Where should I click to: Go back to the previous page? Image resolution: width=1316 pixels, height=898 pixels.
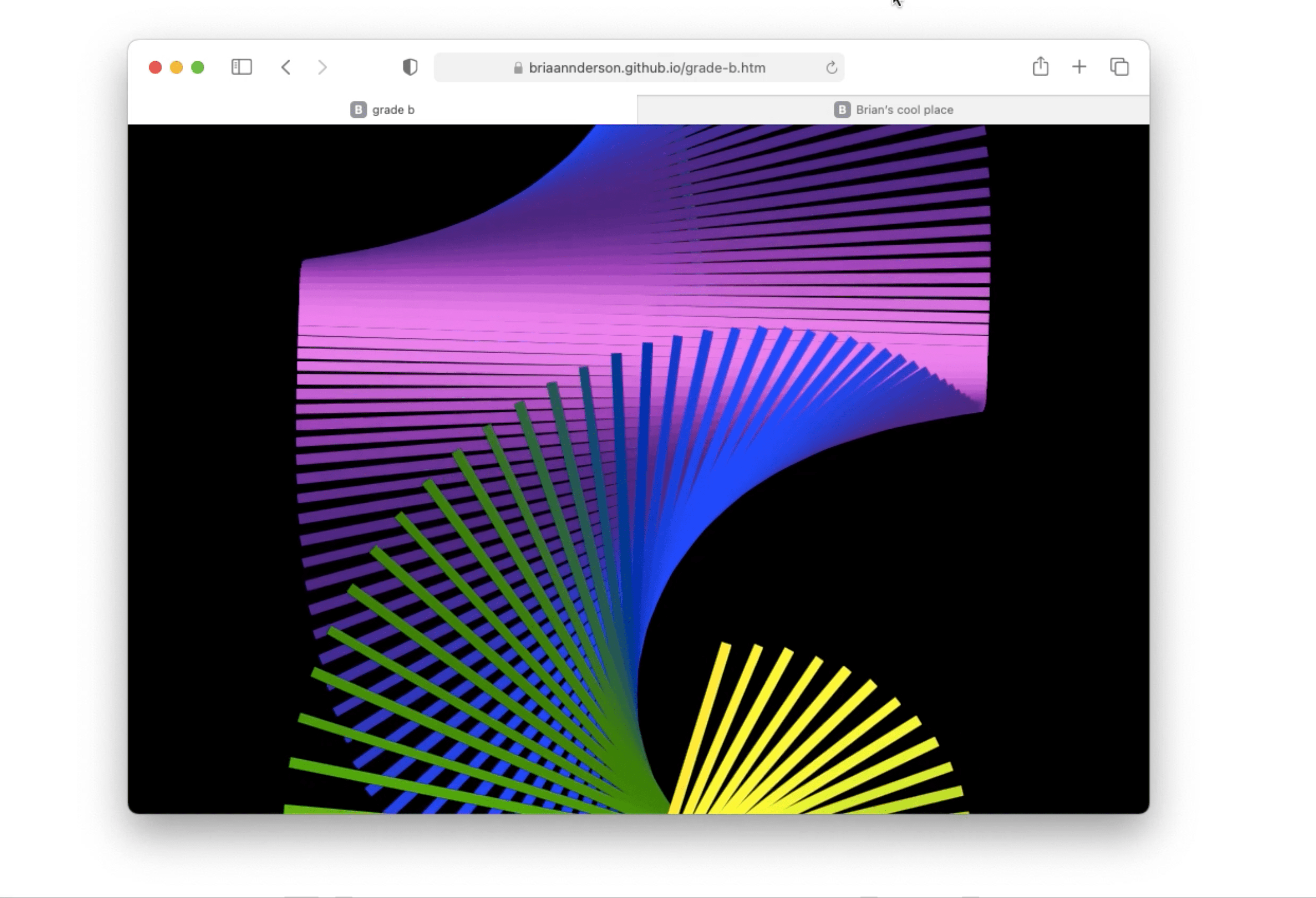click(286, 67)
